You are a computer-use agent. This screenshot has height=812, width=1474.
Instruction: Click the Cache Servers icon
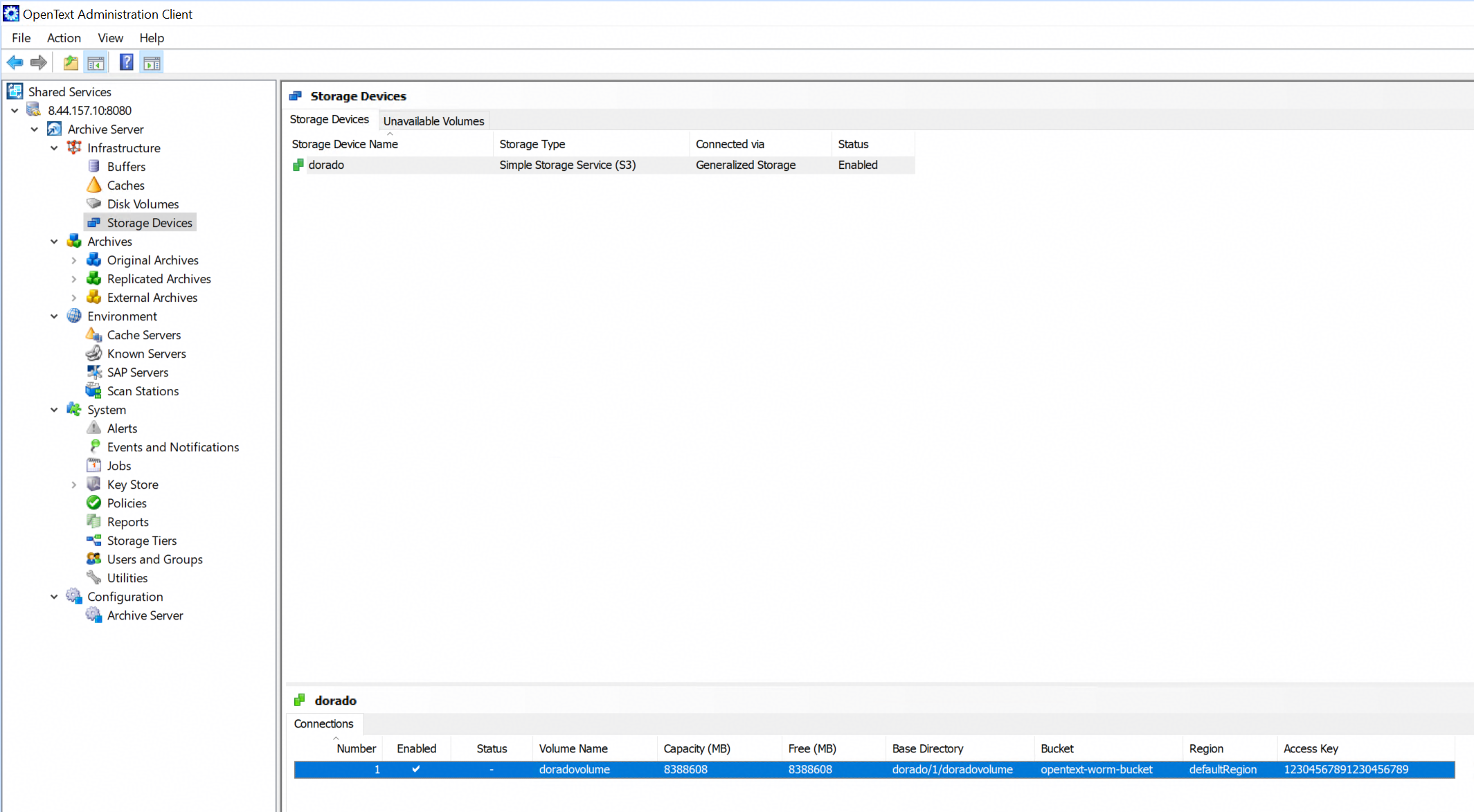[94, 334]
